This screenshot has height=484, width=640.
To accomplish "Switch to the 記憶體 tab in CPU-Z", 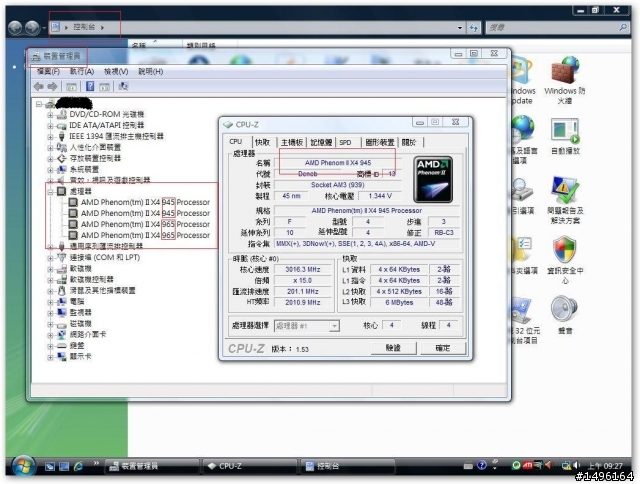I will (x=321, y=142).
